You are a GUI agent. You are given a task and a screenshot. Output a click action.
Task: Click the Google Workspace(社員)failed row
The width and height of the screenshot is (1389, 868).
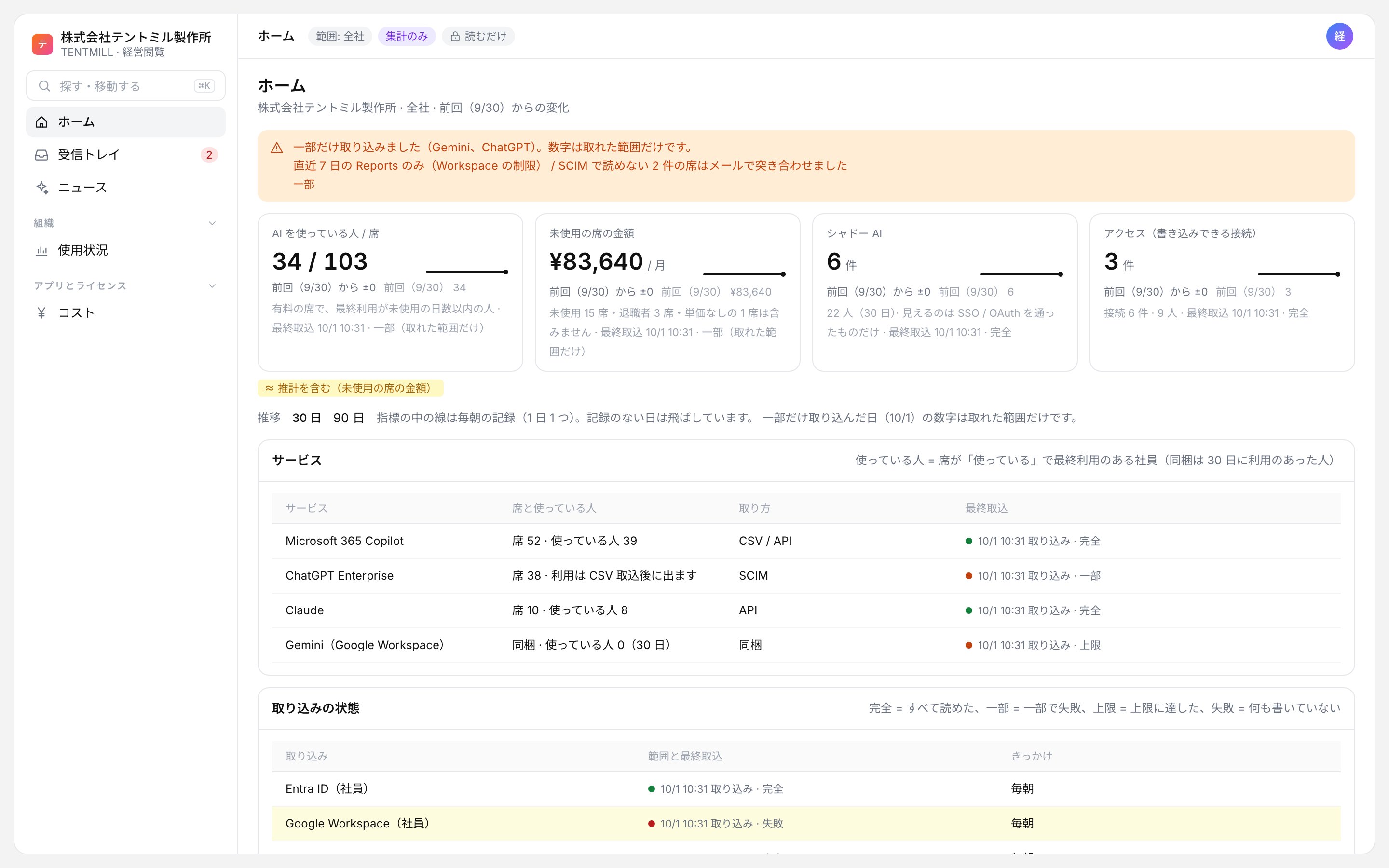point(806,824)
